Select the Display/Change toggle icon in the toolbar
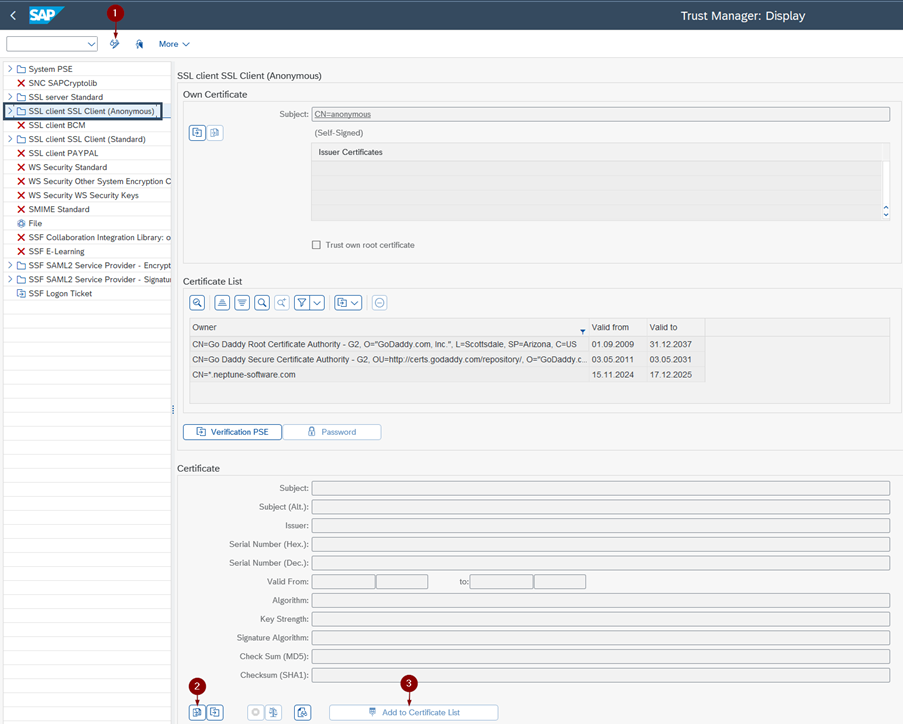The height and width of the screenshot is (724, 903). coord(114,43)
